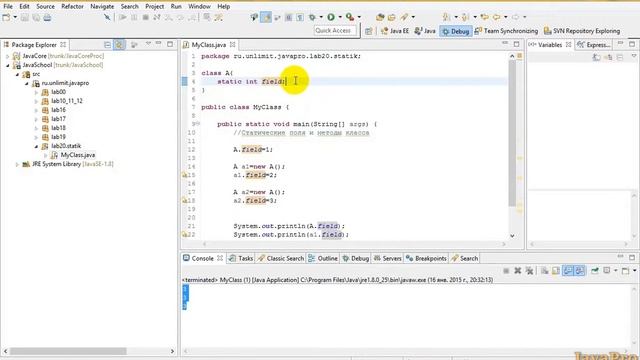
Task: Click Clear Console icon
Action: (544, 271)
